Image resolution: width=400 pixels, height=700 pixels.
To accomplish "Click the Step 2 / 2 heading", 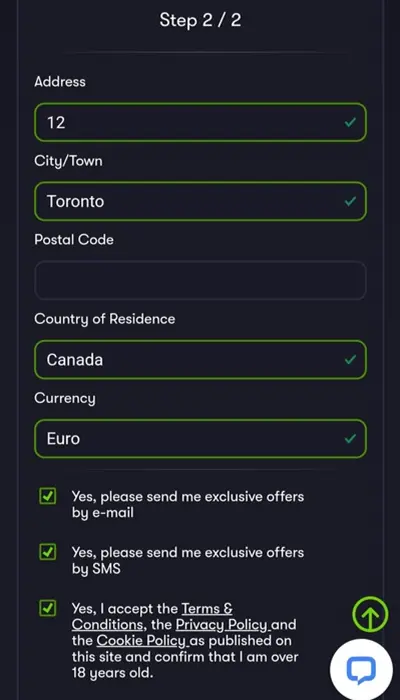I will [x=200, y=20].
